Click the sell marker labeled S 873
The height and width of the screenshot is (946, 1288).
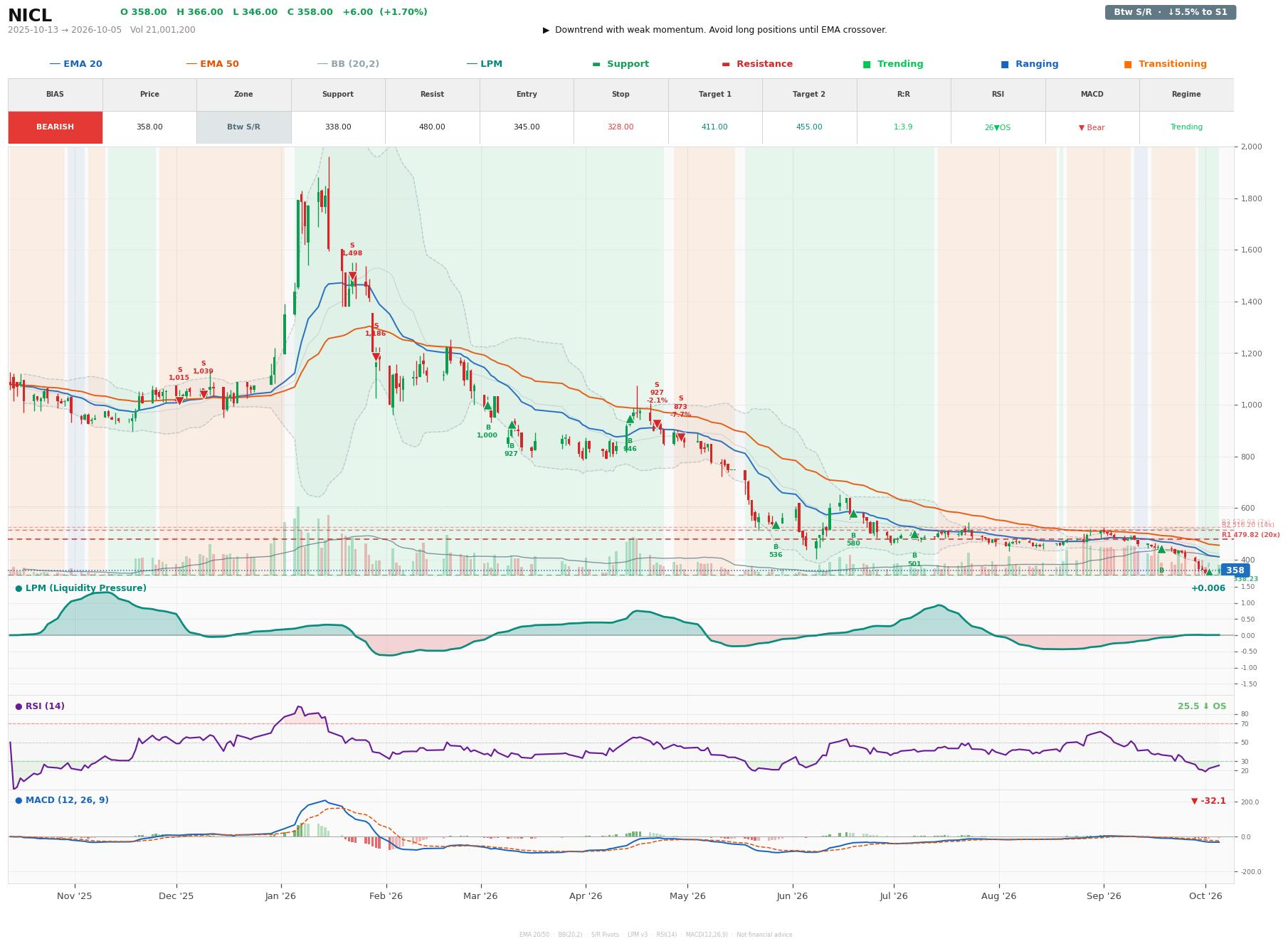[x=681, y=437]
